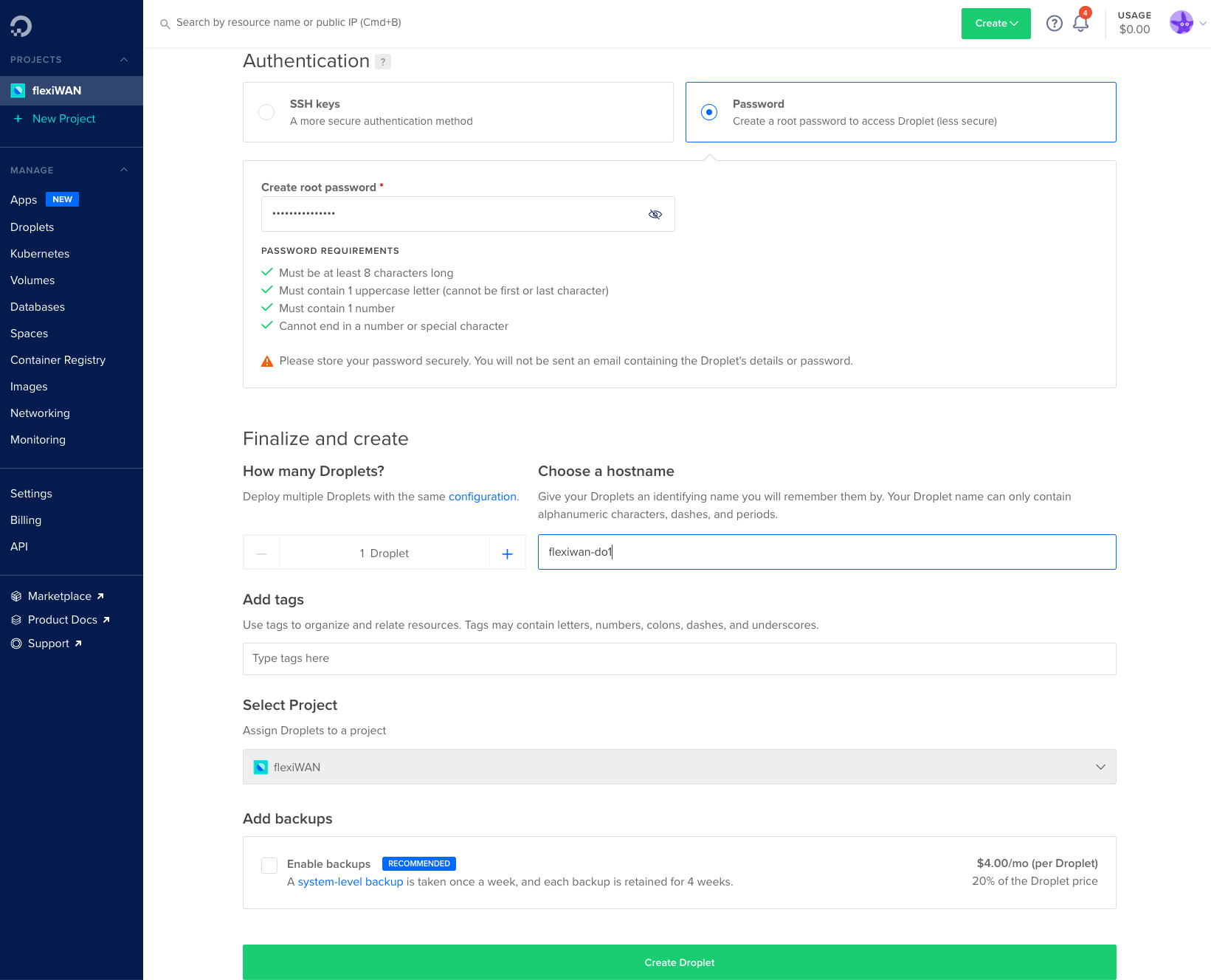Viewport: 1211px width, 980px height.
Task: Open Monitoring in the sidebar
Action: 38,440
